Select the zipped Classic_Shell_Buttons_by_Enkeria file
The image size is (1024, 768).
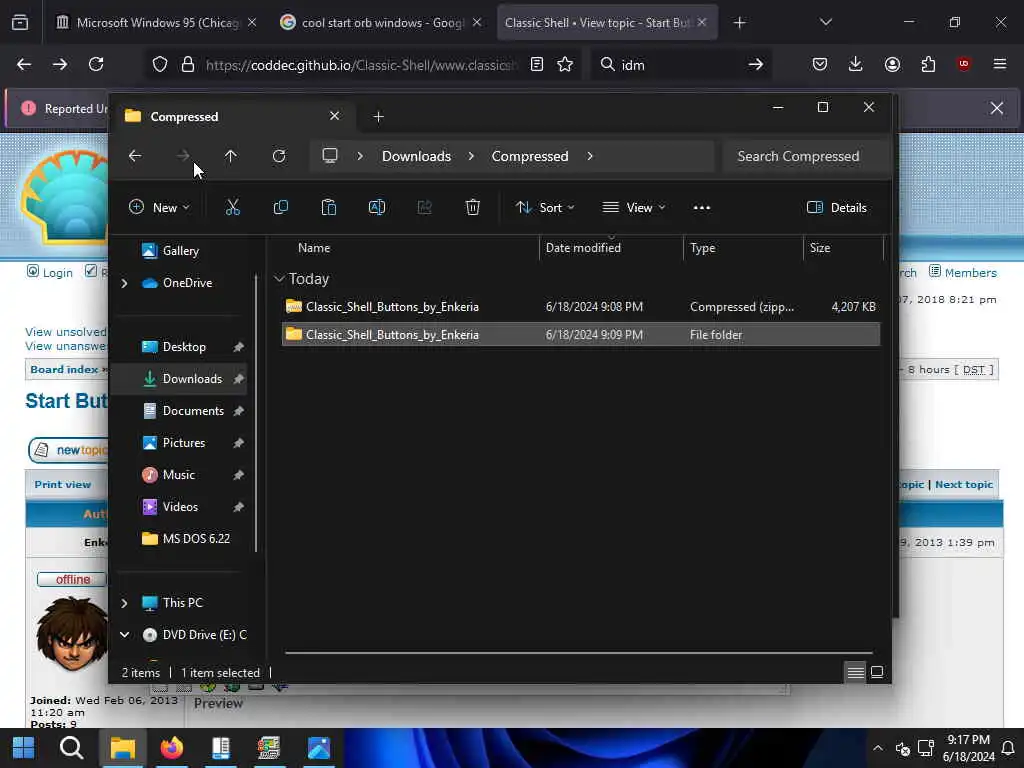tap(581, 307)
